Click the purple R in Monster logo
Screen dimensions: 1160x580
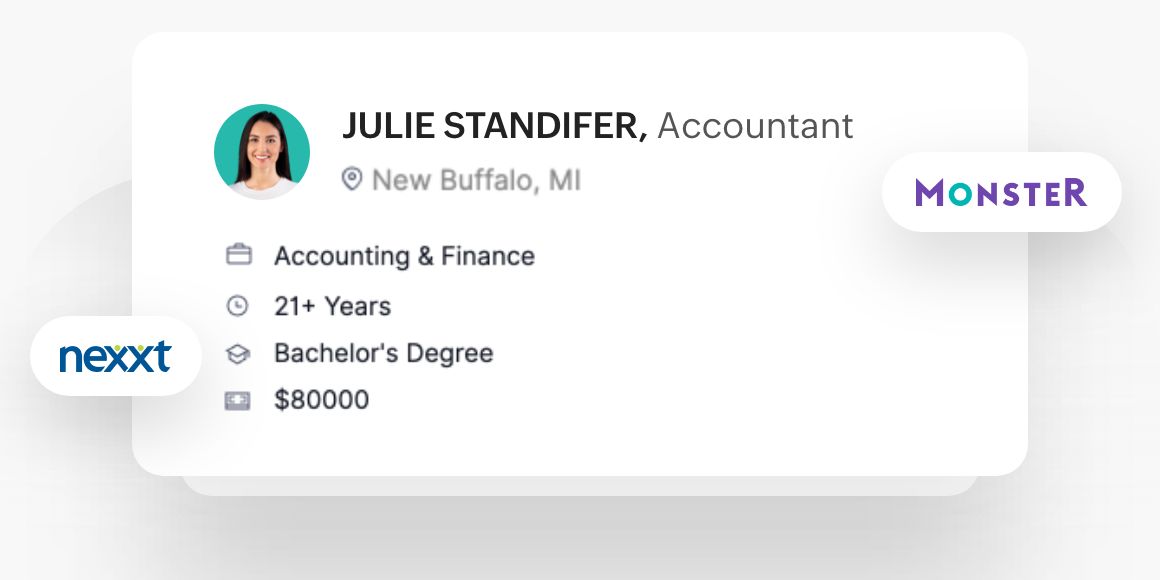pos(1074,193)
